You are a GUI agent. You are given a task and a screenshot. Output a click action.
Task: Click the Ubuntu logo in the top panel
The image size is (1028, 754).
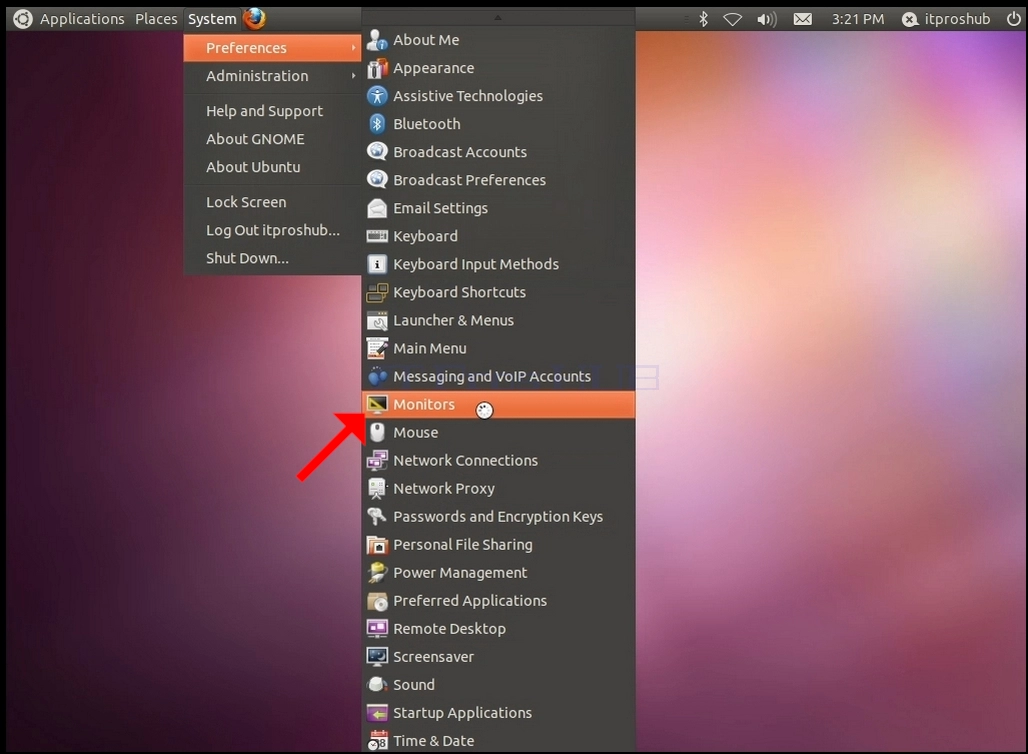[x=22, y=19]
